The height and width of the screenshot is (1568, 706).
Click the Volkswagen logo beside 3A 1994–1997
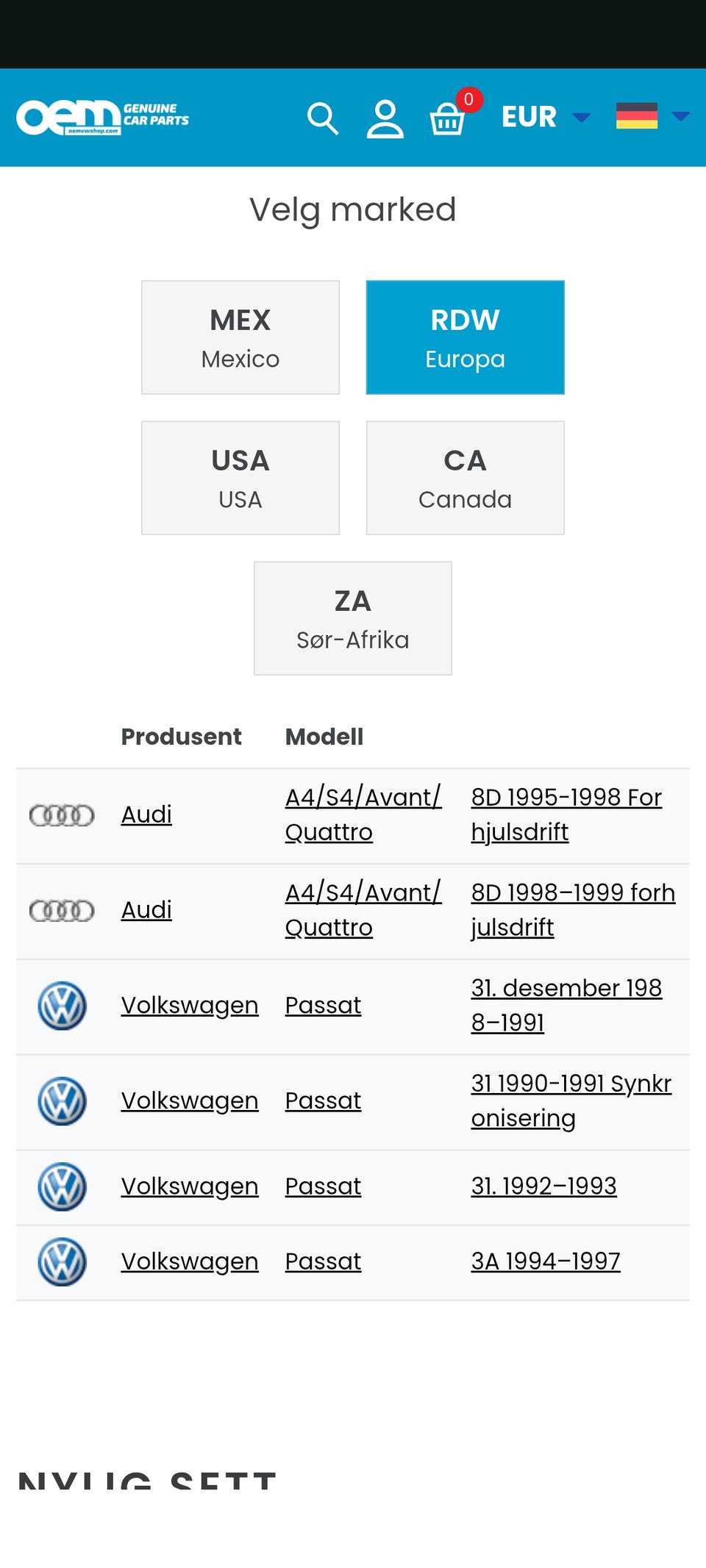(x=62, y=1261)
